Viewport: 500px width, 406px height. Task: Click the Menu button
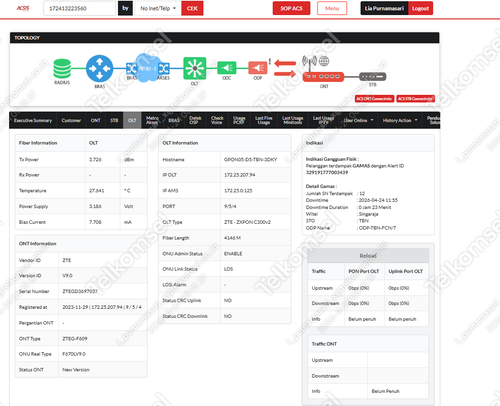tap(332, 8)
